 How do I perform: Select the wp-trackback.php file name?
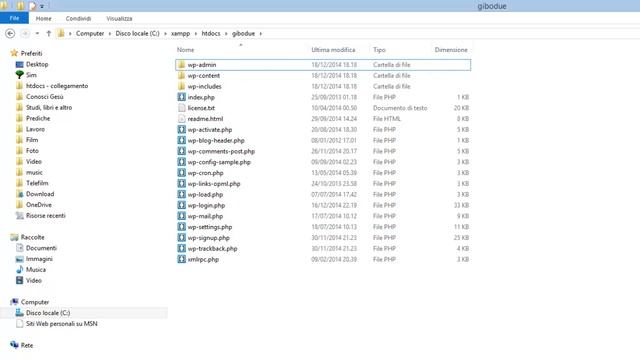point(212,249)
